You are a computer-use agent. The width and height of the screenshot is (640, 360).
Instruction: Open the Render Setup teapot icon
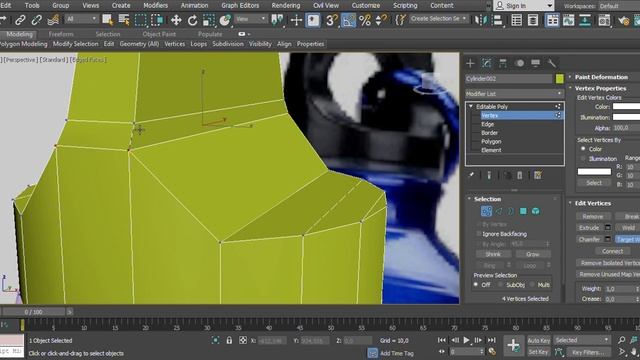coord(623,20)
